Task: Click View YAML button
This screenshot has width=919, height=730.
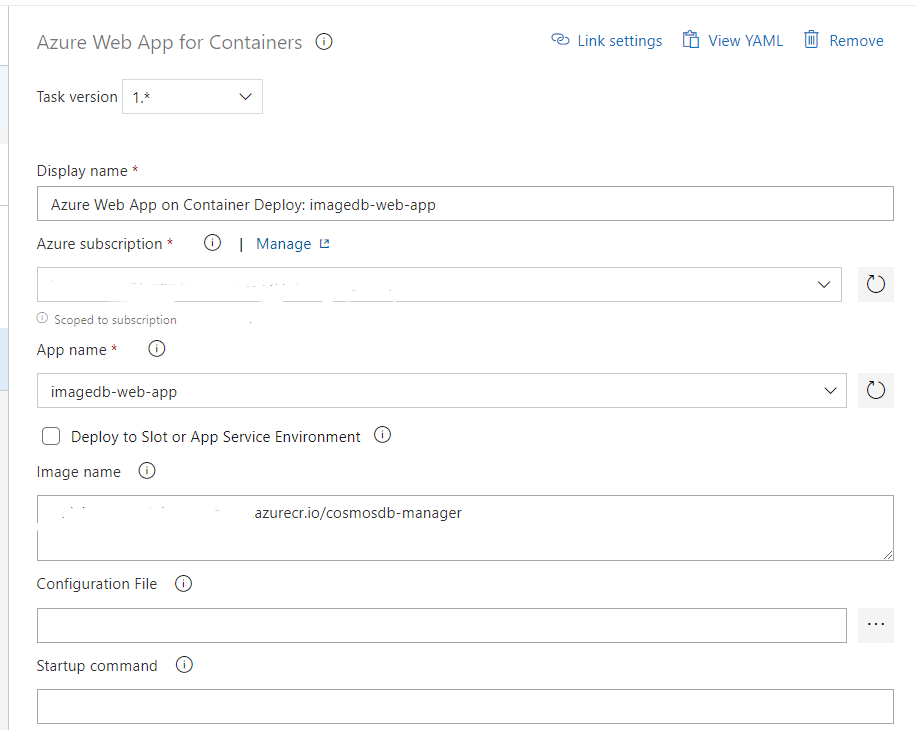Action: tap(733, 41)
